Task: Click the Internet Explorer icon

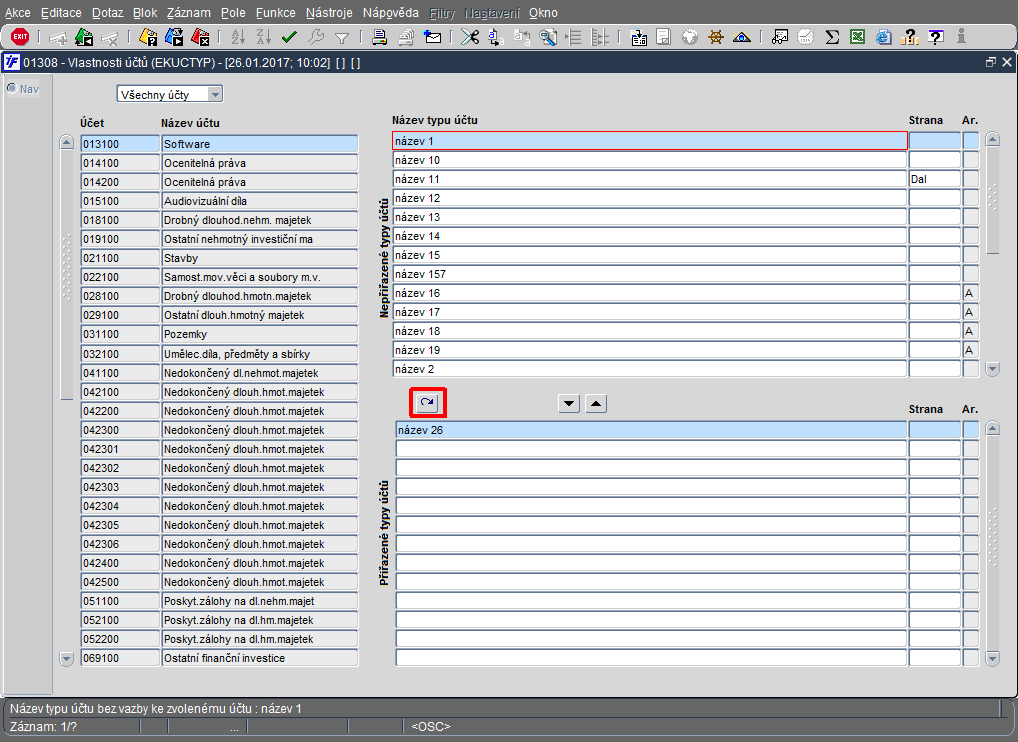Action: pyautogui.click(x=884, y=37)
